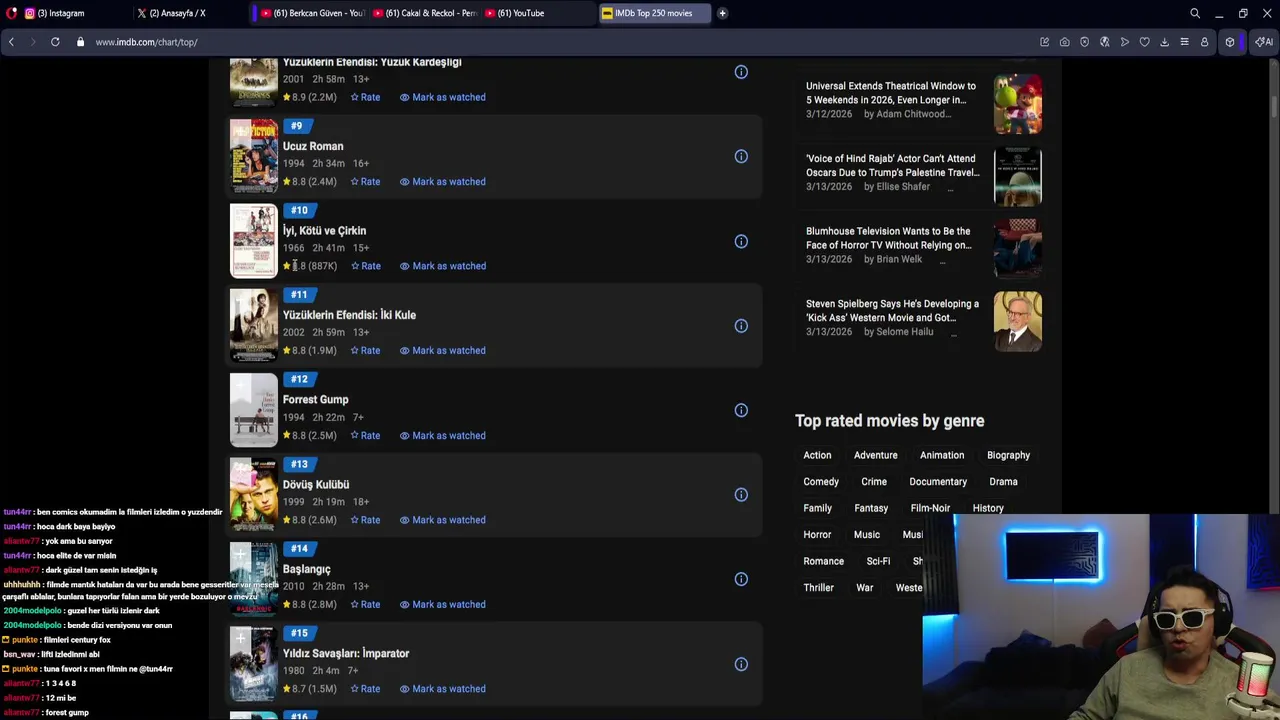The image size is (1280, 720).
Task: Mark Ucuz Roman as watched
Action: (x=442, y=182)
